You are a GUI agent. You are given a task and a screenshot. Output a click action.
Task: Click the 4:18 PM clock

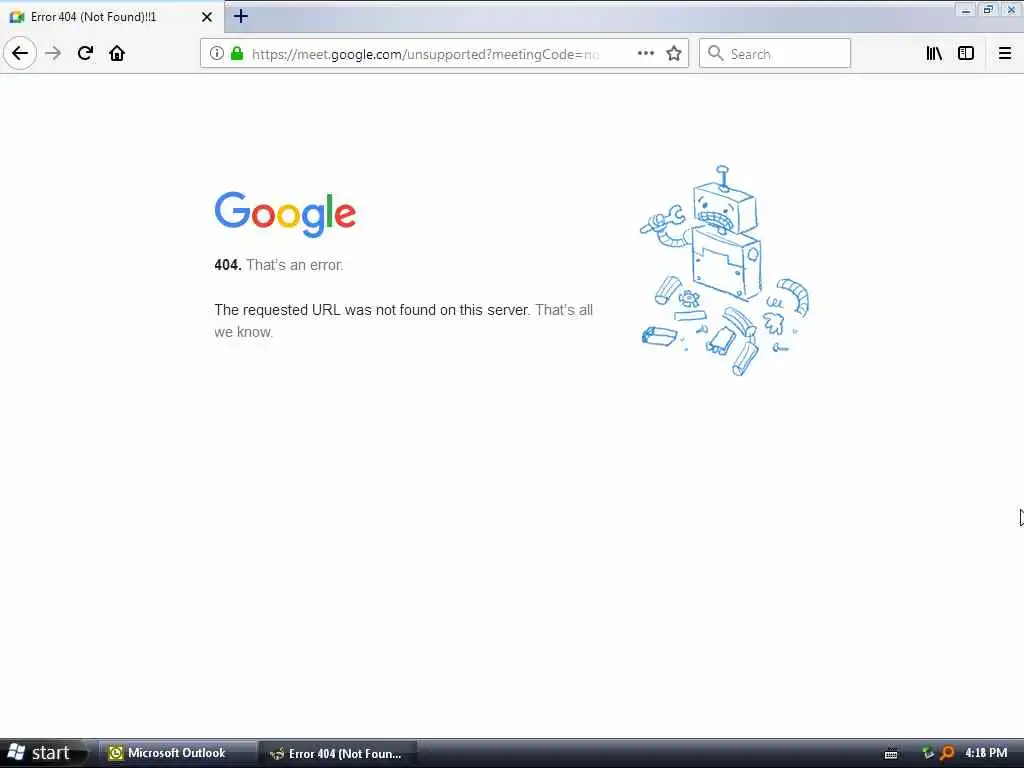(x=986, y=753)
